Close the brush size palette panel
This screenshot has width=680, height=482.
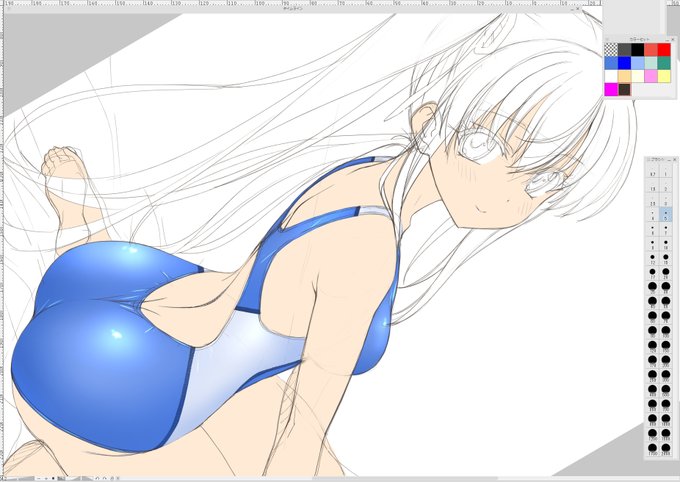click(675, 159)
